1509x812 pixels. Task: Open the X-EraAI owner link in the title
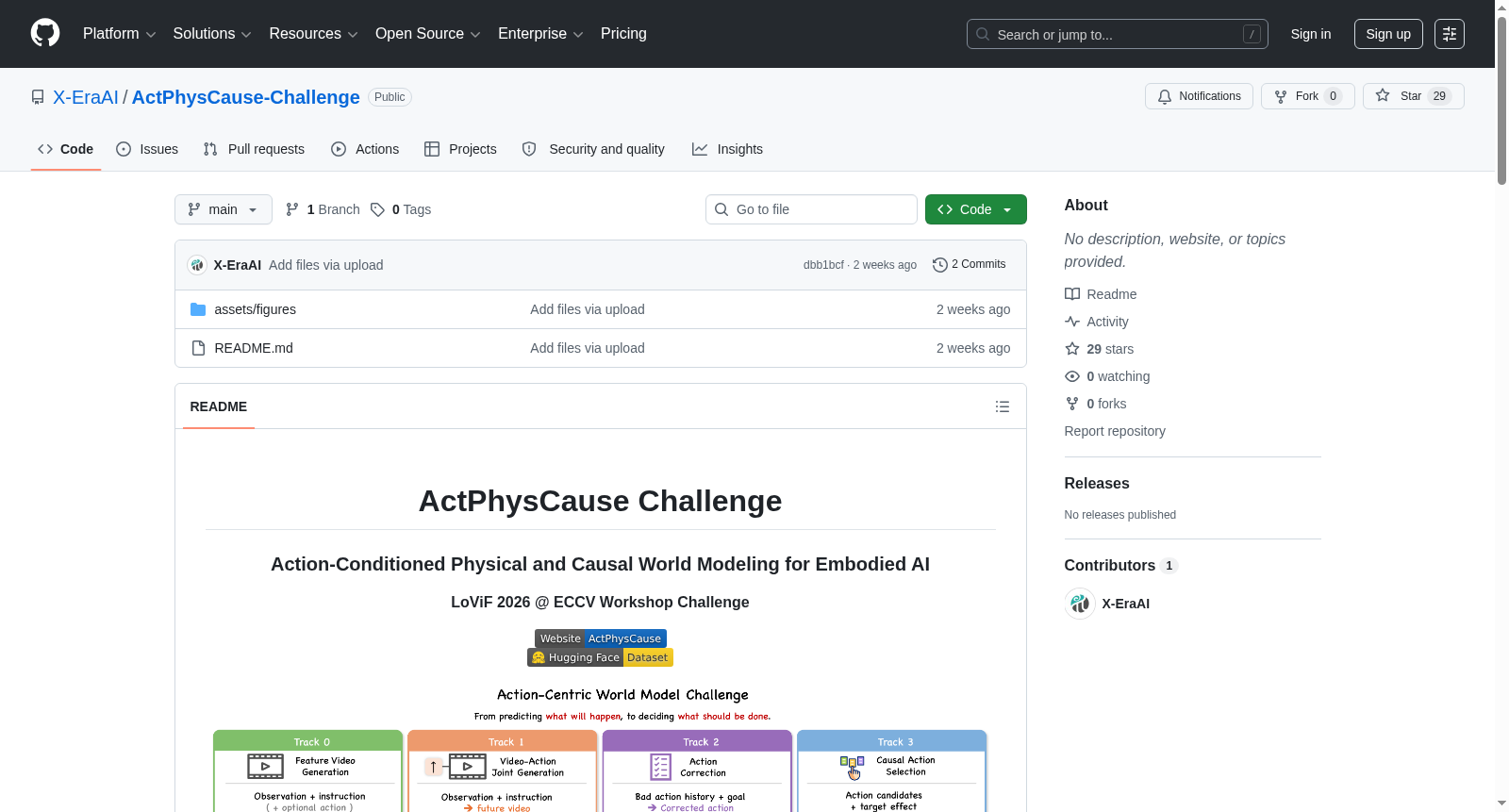pyautogui.click(x=86, y=97)
